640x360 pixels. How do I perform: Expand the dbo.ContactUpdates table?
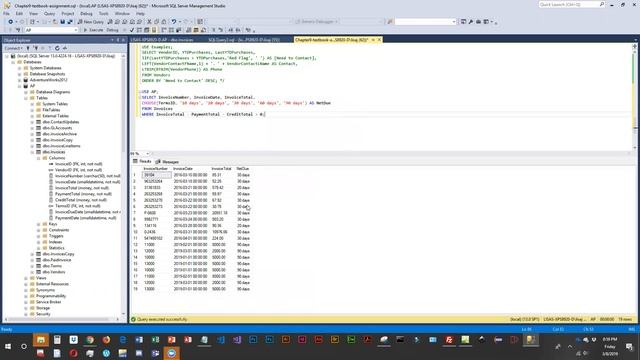pyautogui.click(x=32, y=122)
